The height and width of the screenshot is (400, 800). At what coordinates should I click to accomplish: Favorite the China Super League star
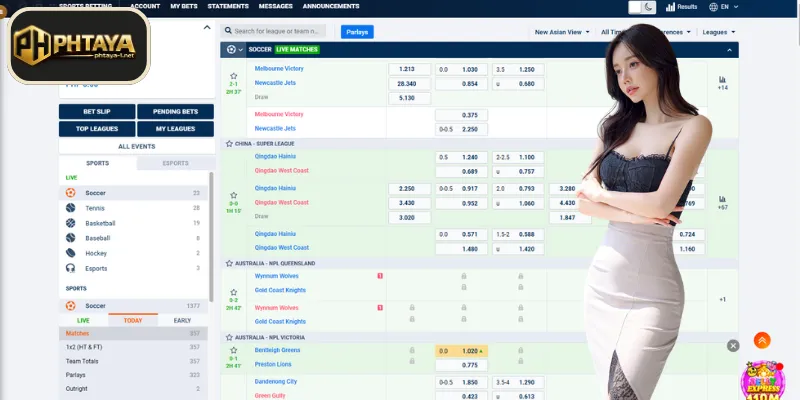(229, 144)
